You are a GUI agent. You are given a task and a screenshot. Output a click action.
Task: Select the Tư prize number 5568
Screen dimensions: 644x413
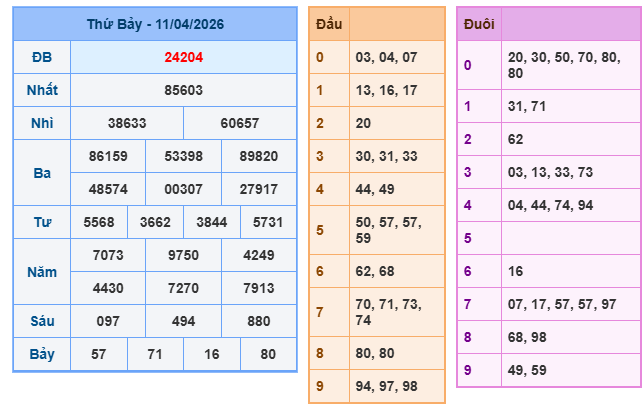[99, 222]
